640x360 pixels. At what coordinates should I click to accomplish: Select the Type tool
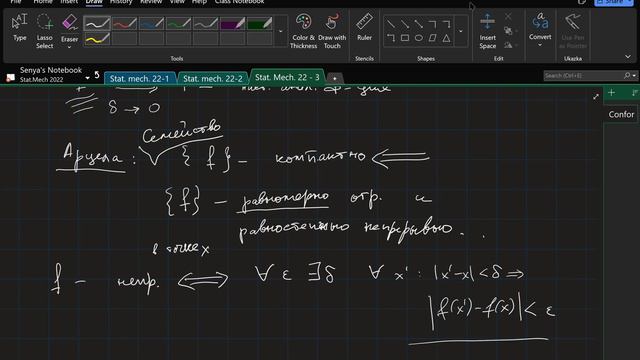(20, 28)
